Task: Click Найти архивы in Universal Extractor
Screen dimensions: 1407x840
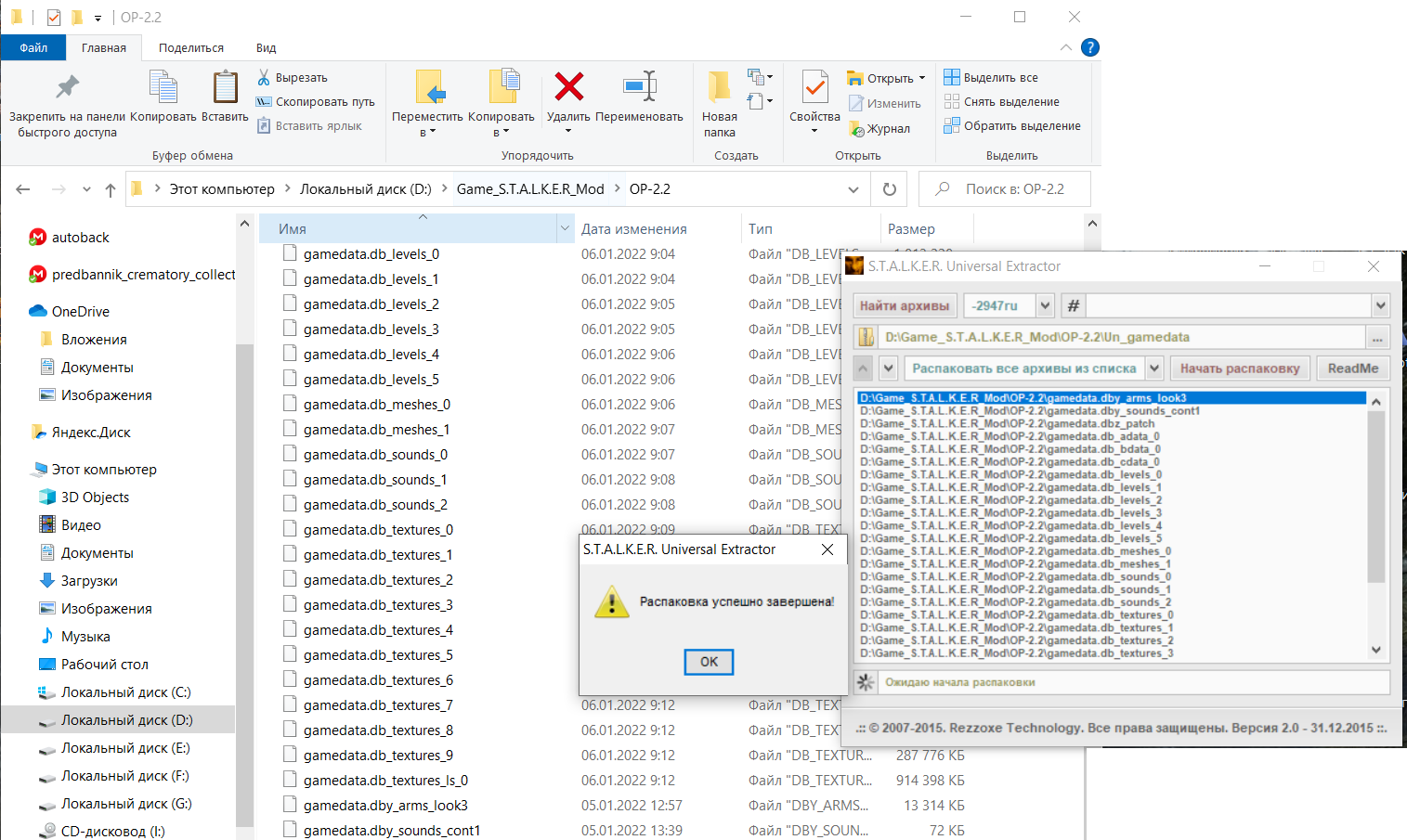Action: [x=904, y=305]
